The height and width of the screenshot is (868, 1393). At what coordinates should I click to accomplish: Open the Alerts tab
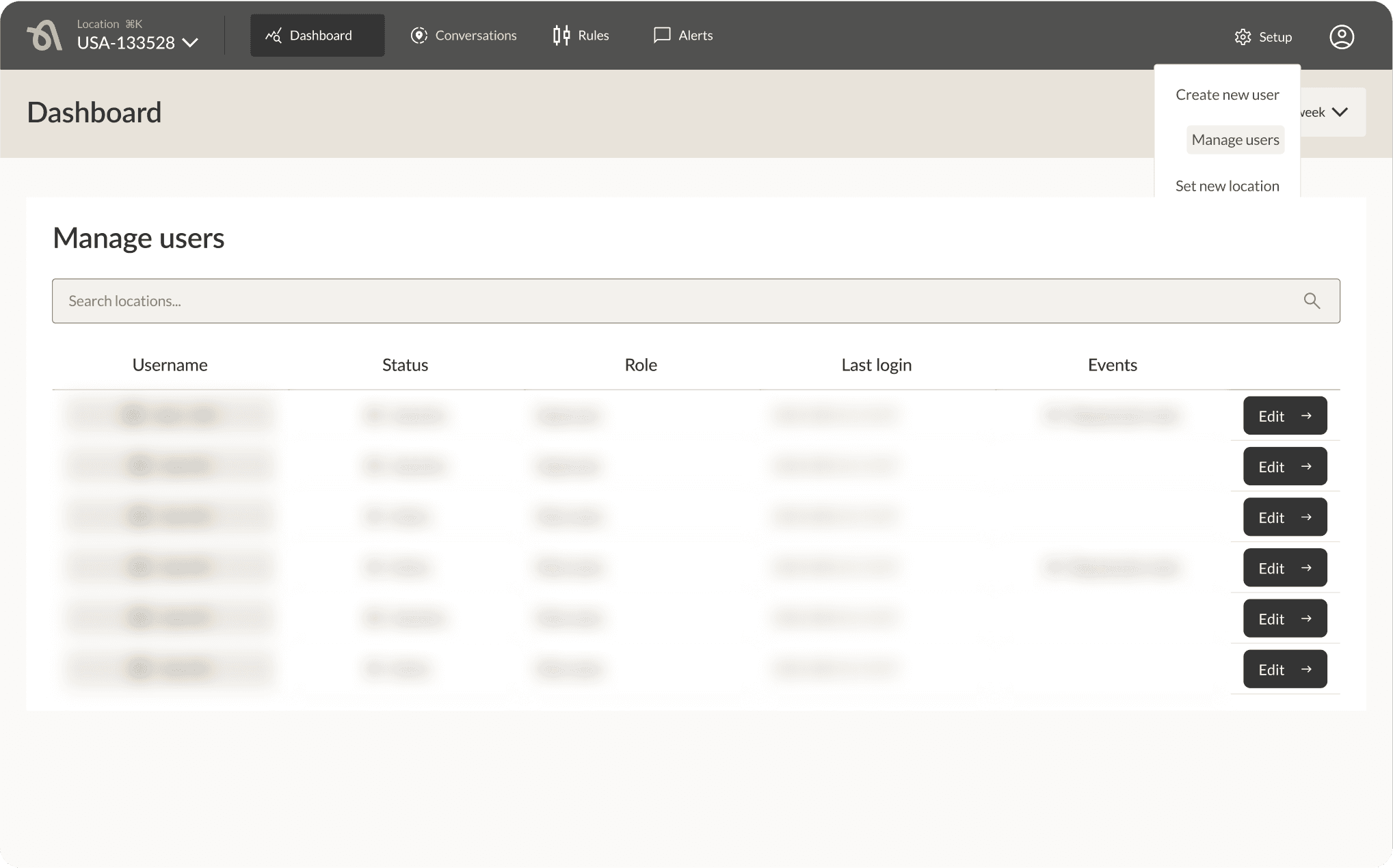[x=683, y=36]
